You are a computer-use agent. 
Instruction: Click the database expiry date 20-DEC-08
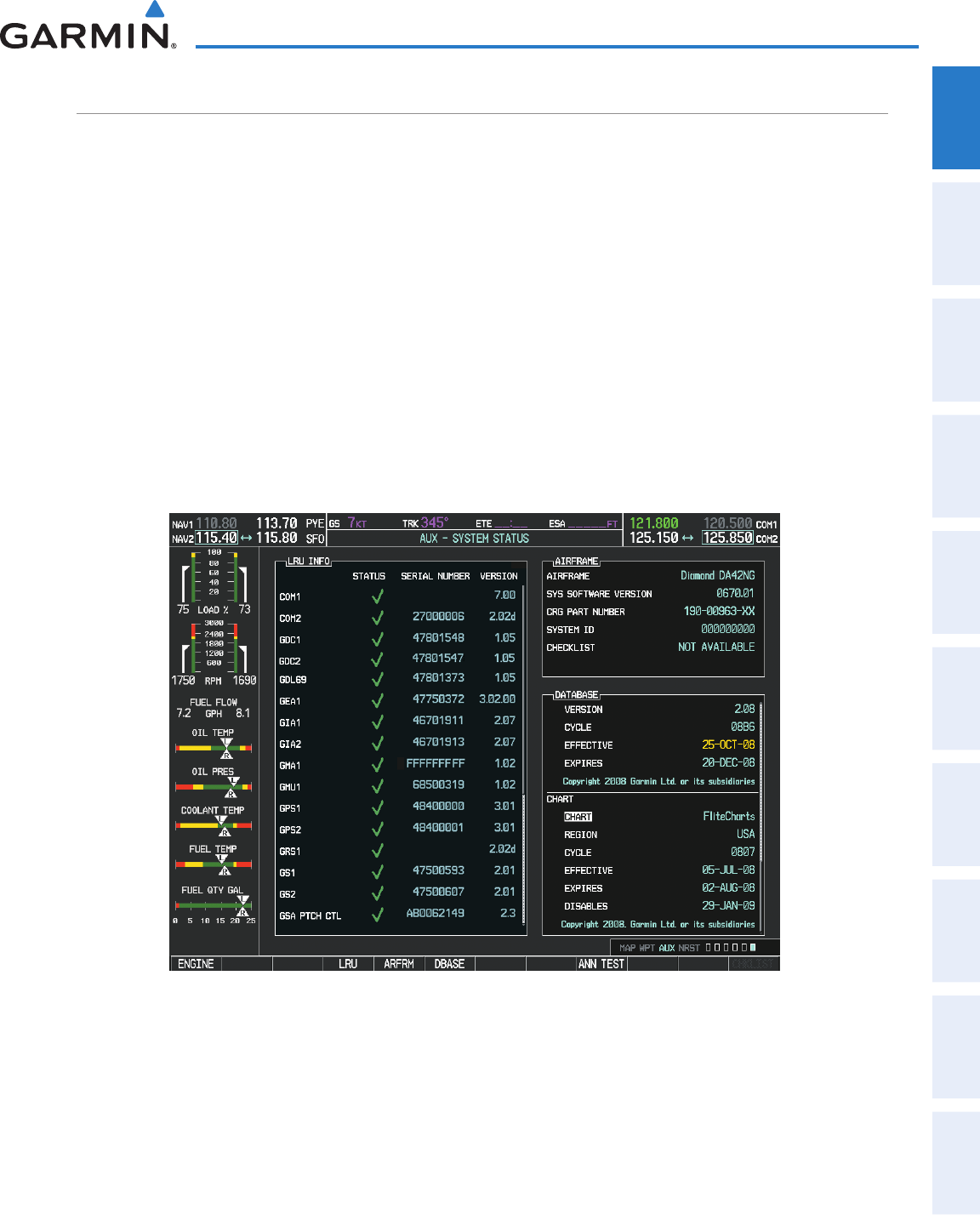click(728, 763)
